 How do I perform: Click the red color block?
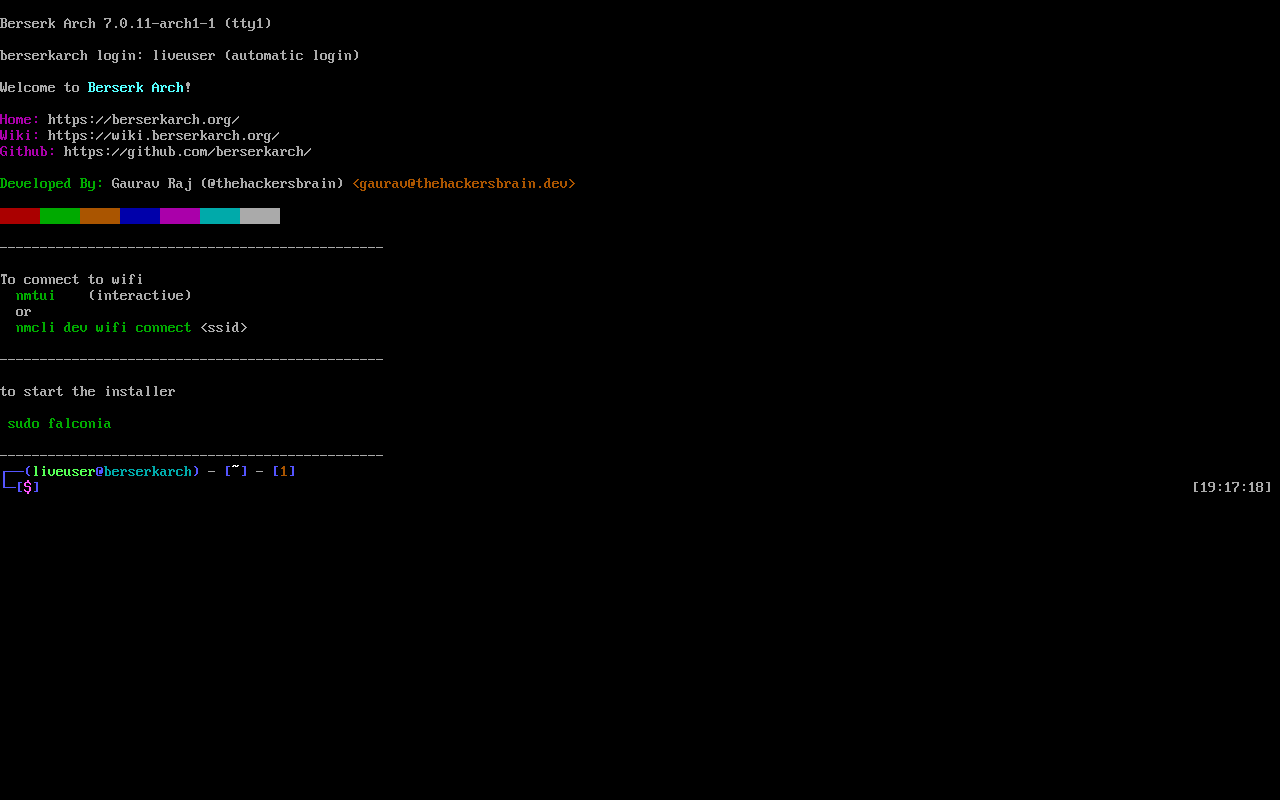[20, 216]
